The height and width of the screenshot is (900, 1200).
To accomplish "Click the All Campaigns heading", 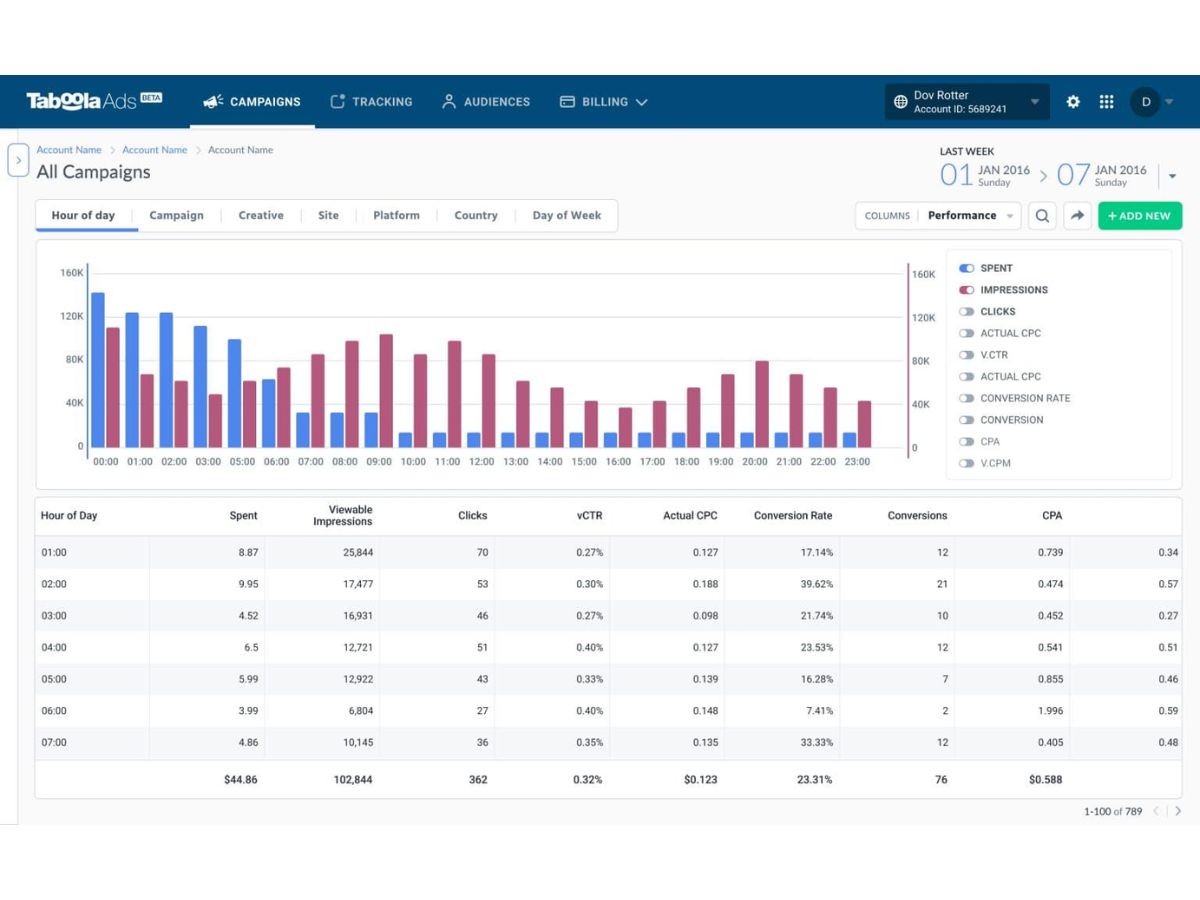I will (93, 172).
